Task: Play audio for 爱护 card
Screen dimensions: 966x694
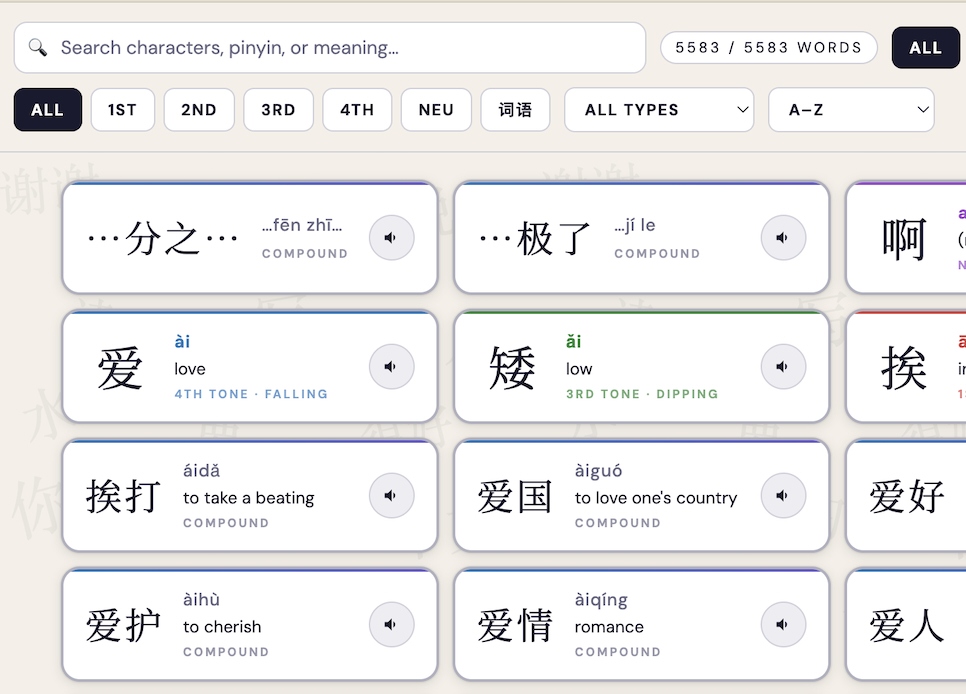Action: click(x=391, y=624)
